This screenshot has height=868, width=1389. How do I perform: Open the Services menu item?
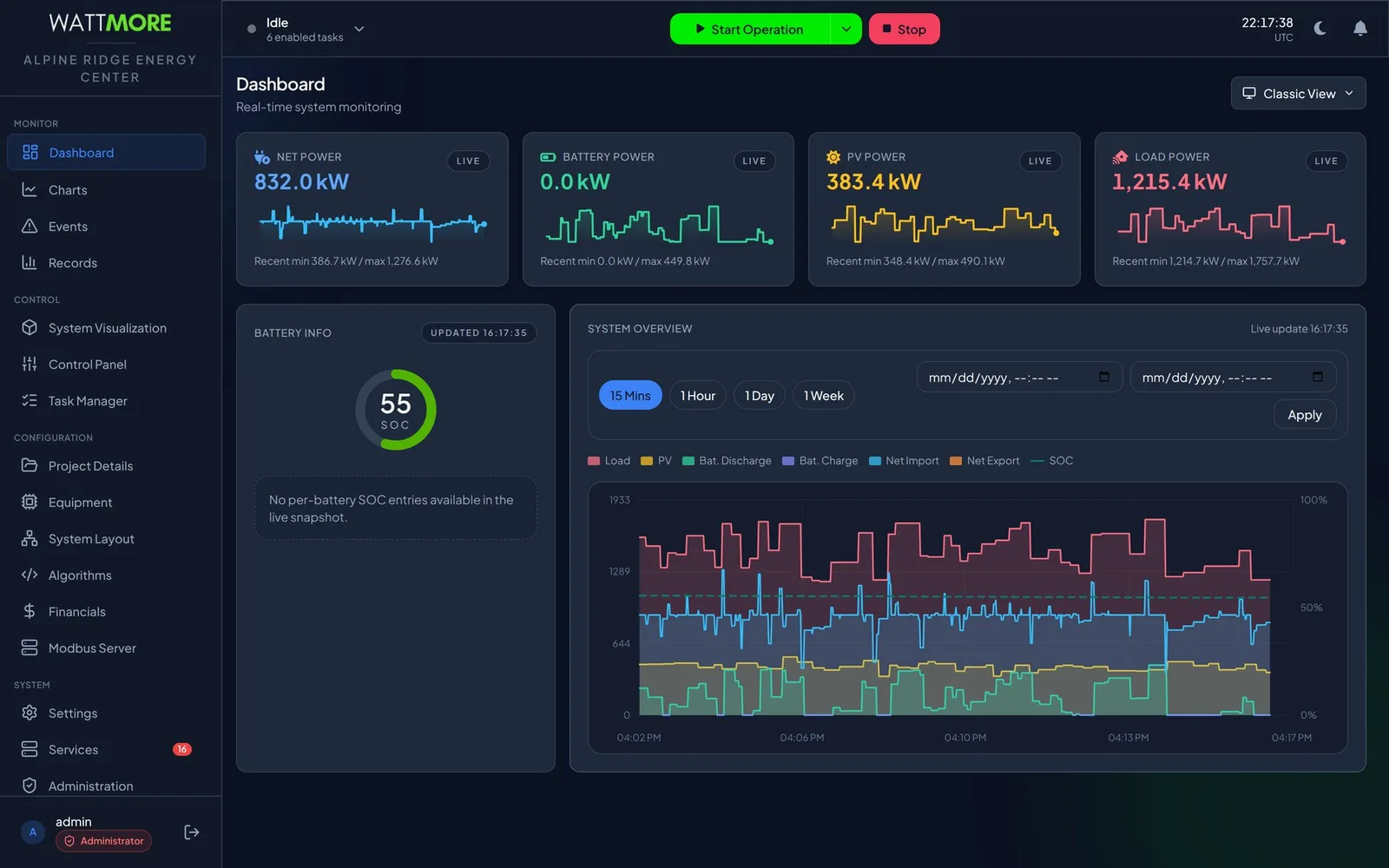point(106,749)
